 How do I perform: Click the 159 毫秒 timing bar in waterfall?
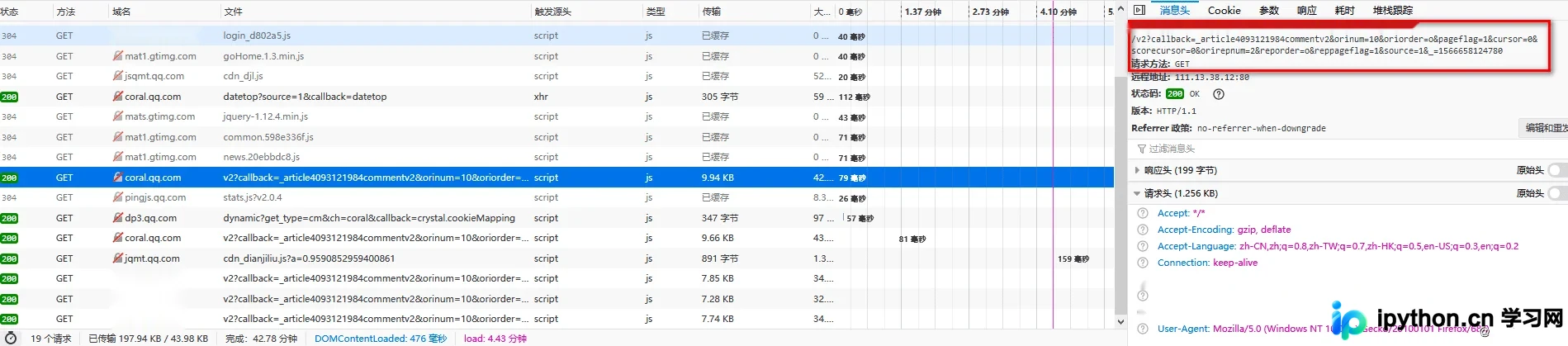[x=1073, y=258]
